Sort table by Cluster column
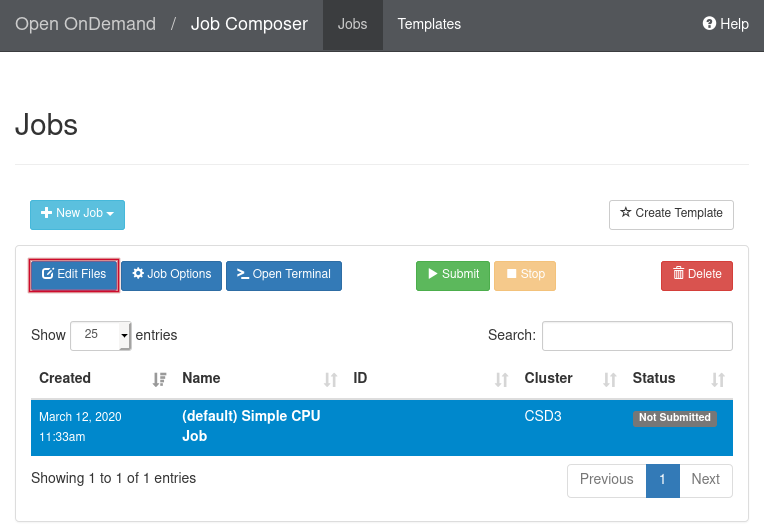Viewport: 764px width, 530px height. (570, 379)
